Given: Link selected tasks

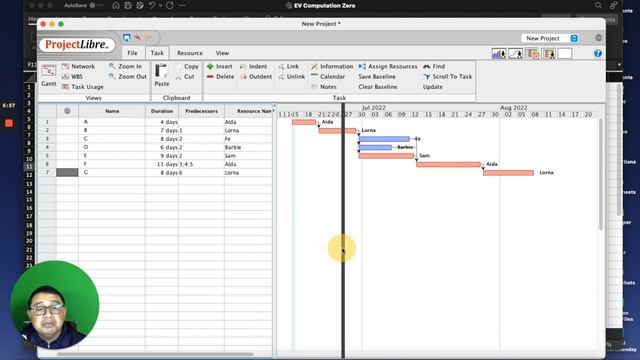Looking at the screenshot, I should point(289,66).
